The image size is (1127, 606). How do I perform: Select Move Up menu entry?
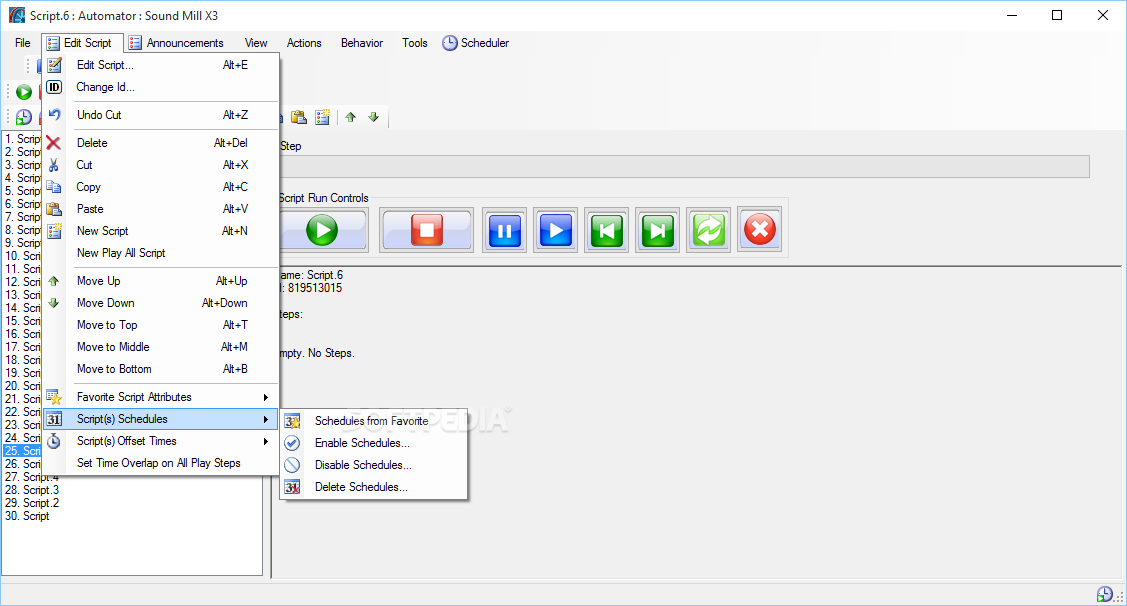pos(161,281)
